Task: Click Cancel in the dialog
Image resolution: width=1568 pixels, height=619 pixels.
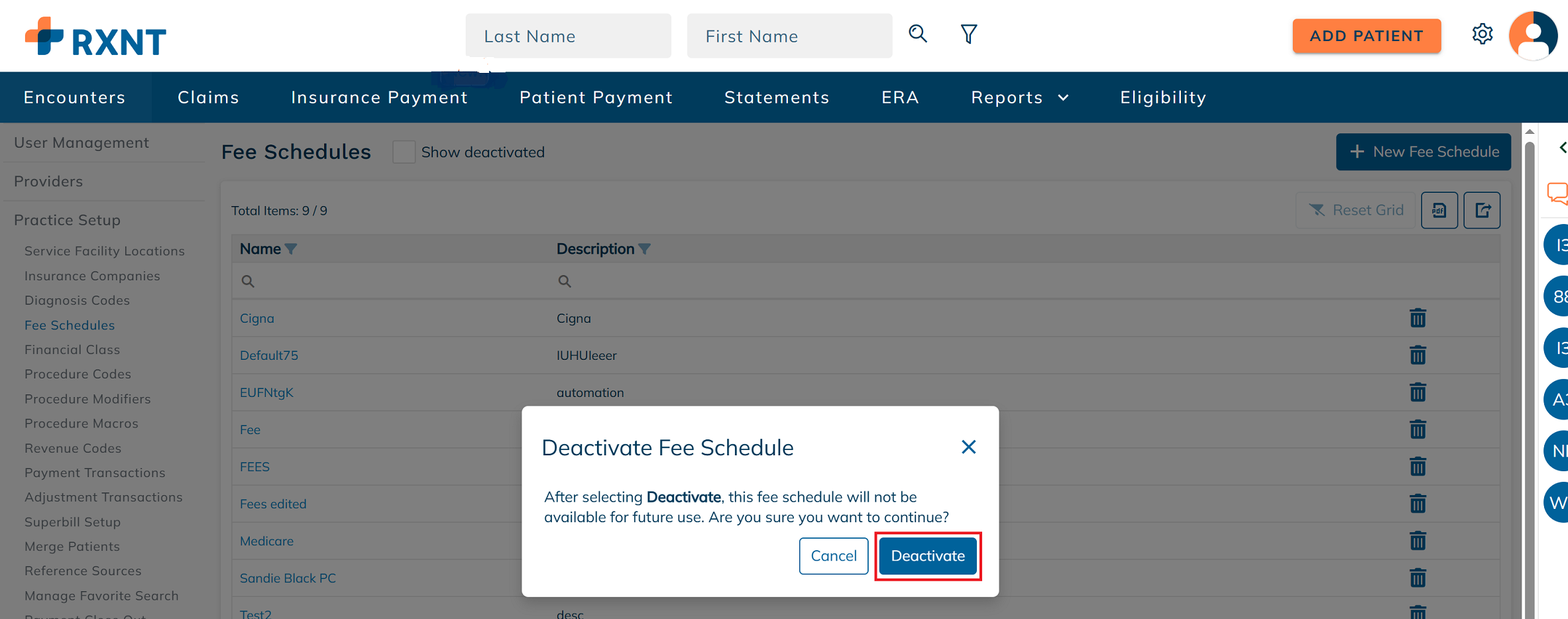Action: [x=834, y=556]
